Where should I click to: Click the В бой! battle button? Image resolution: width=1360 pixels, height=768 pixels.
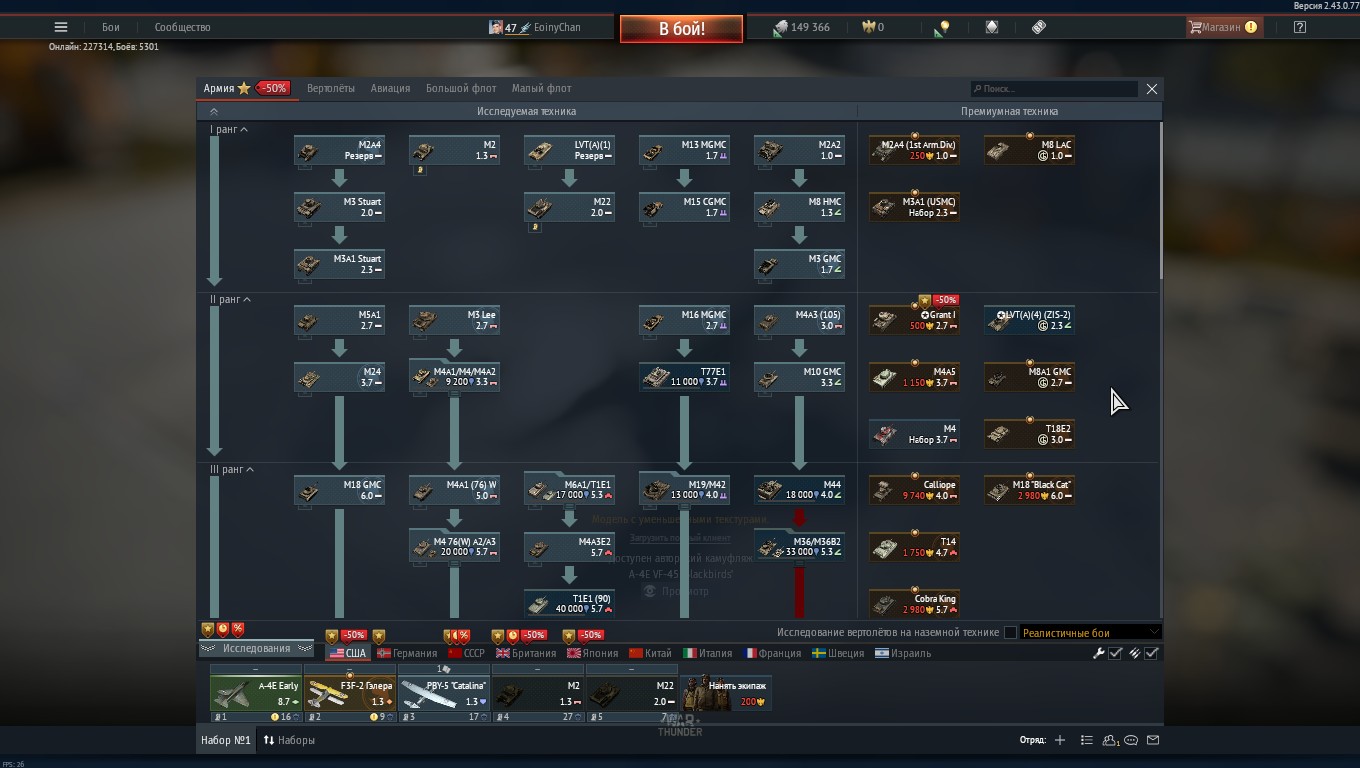681,29
